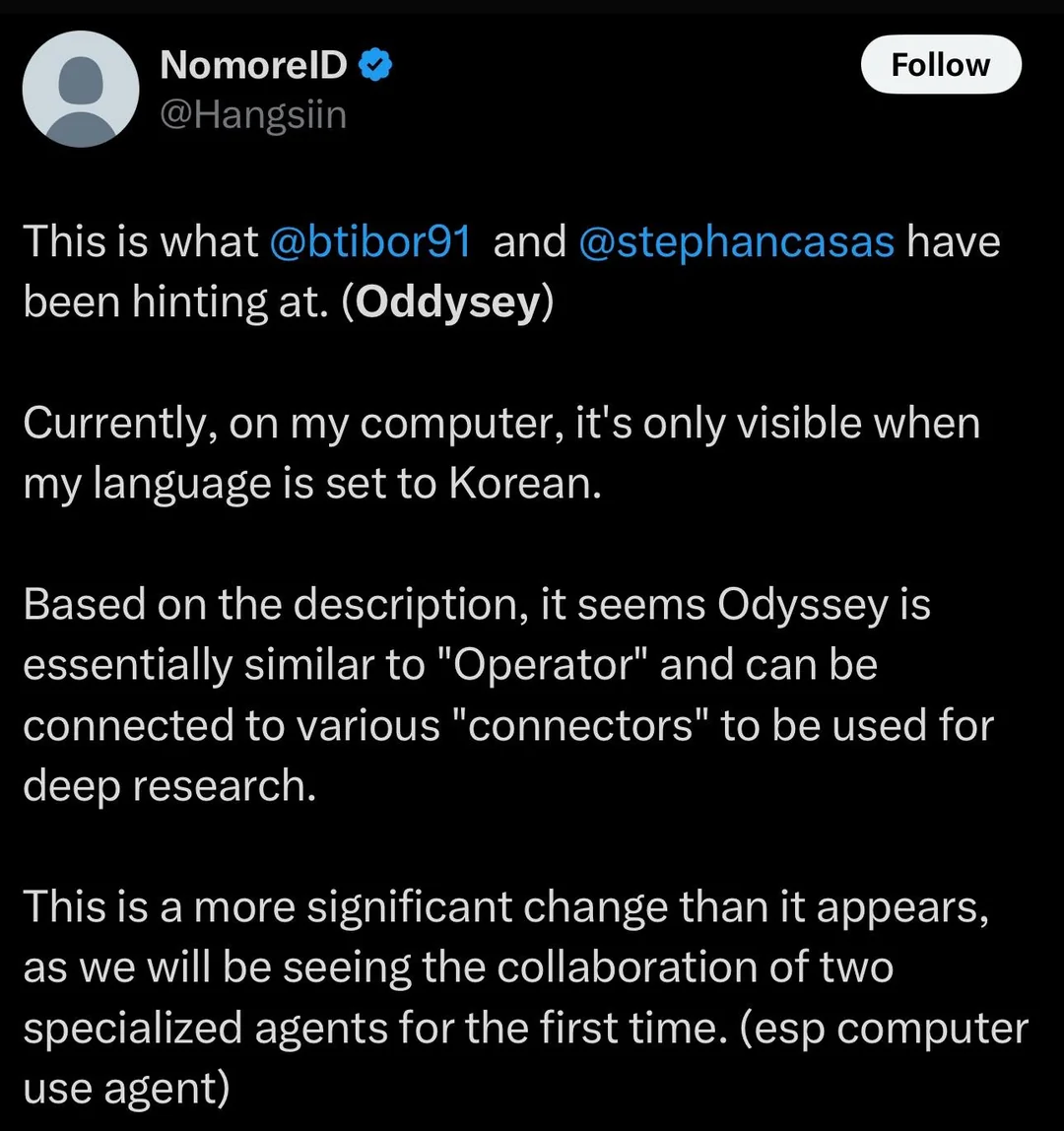Open the @btibor91 mention link
Viewport: 1064px width, 1131px height.
pos(369,241)
